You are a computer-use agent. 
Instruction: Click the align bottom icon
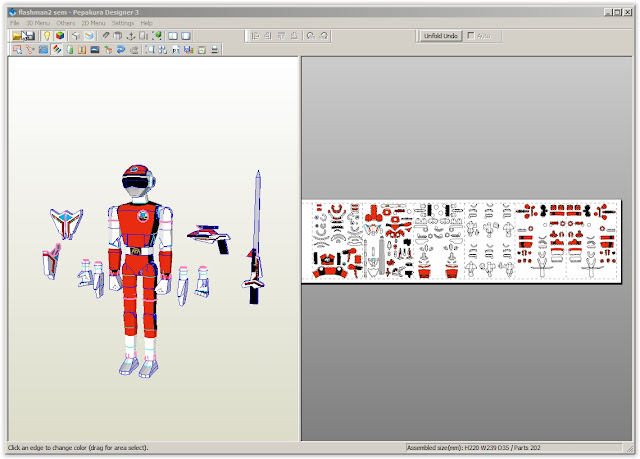[x=294, y=36]
